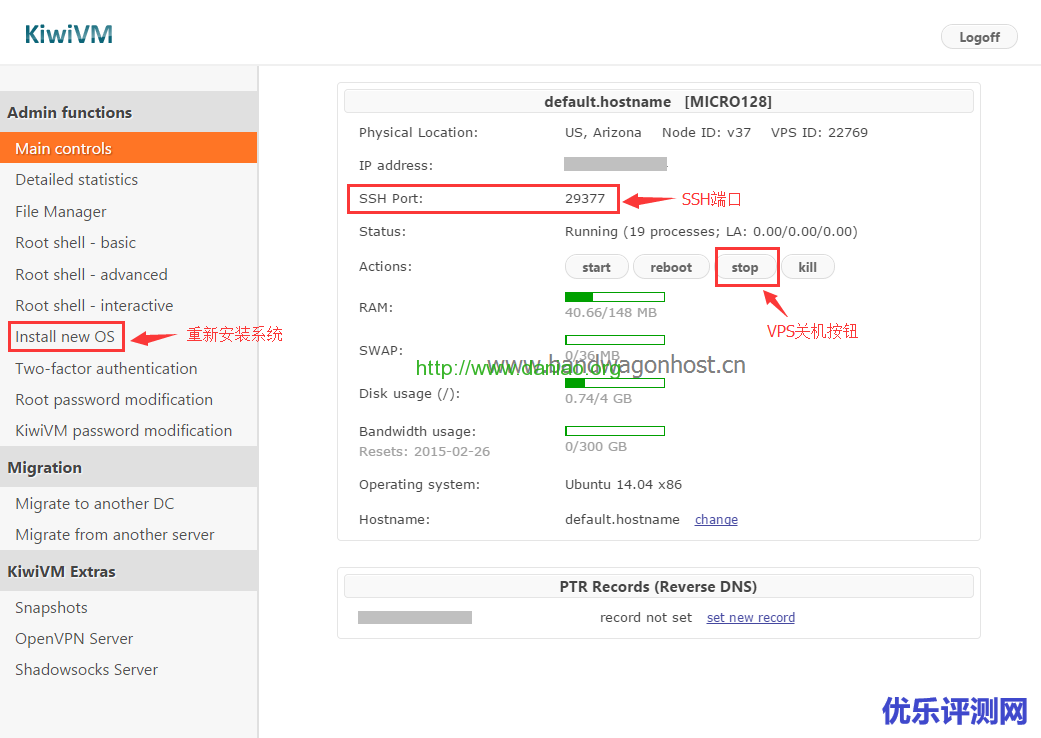Screen dimensions: 1041x738
Task: Open Root password modification
Action: click(114, 400)
